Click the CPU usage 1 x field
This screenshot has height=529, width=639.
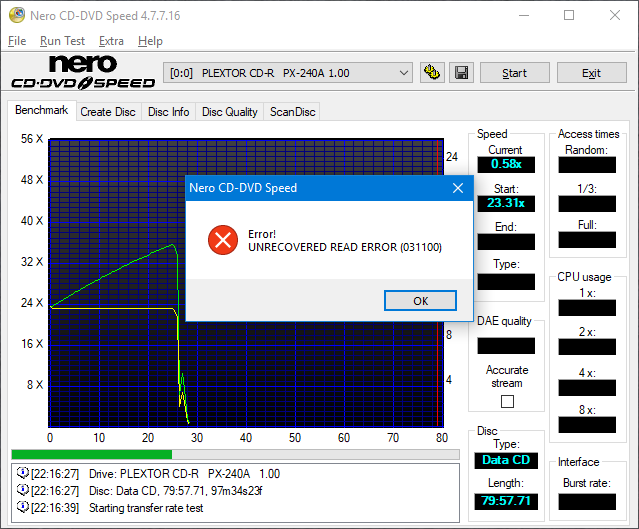[587, 308]
